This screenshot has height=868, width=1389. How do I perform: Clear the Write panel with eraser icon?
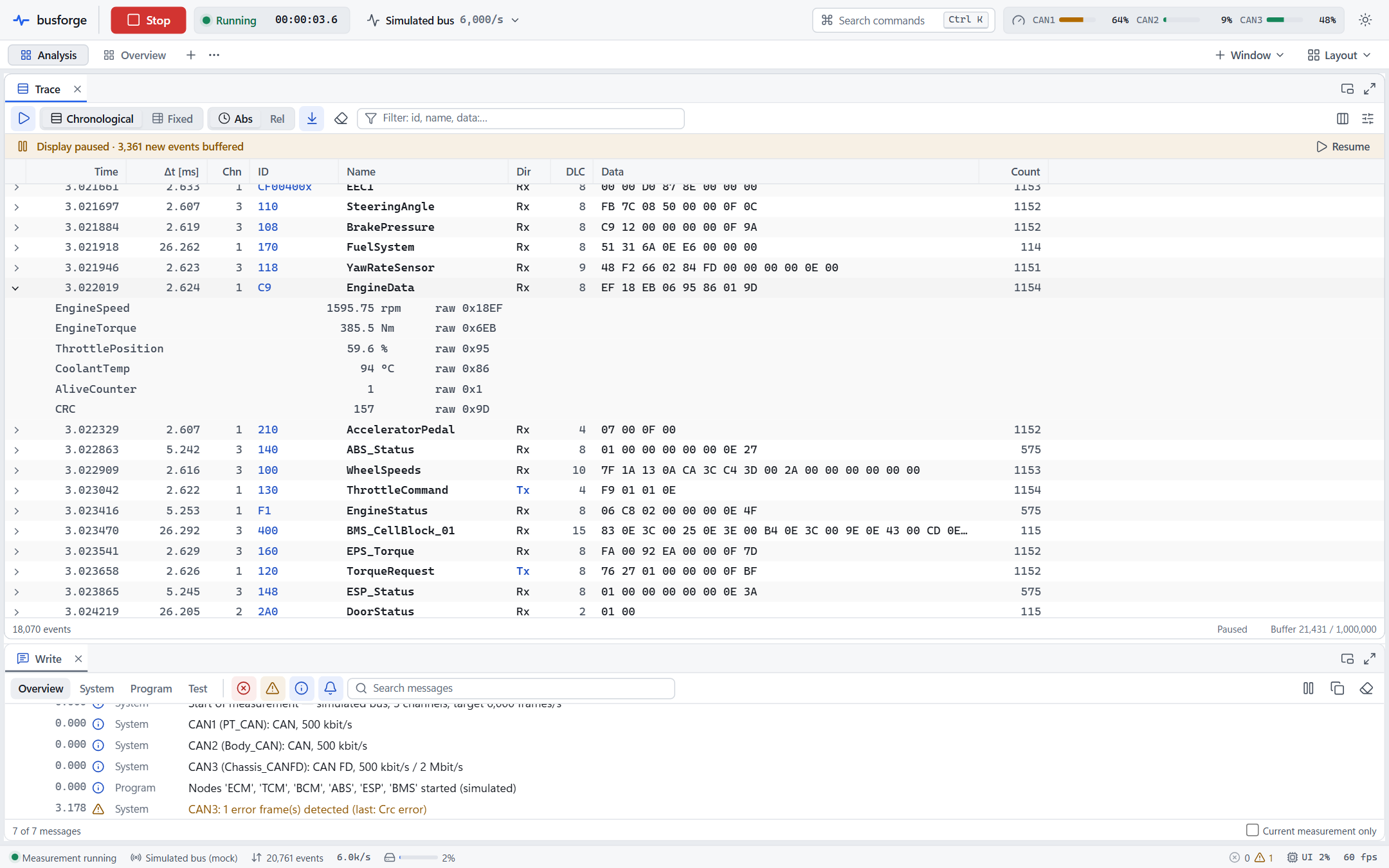coord(1366,689)
